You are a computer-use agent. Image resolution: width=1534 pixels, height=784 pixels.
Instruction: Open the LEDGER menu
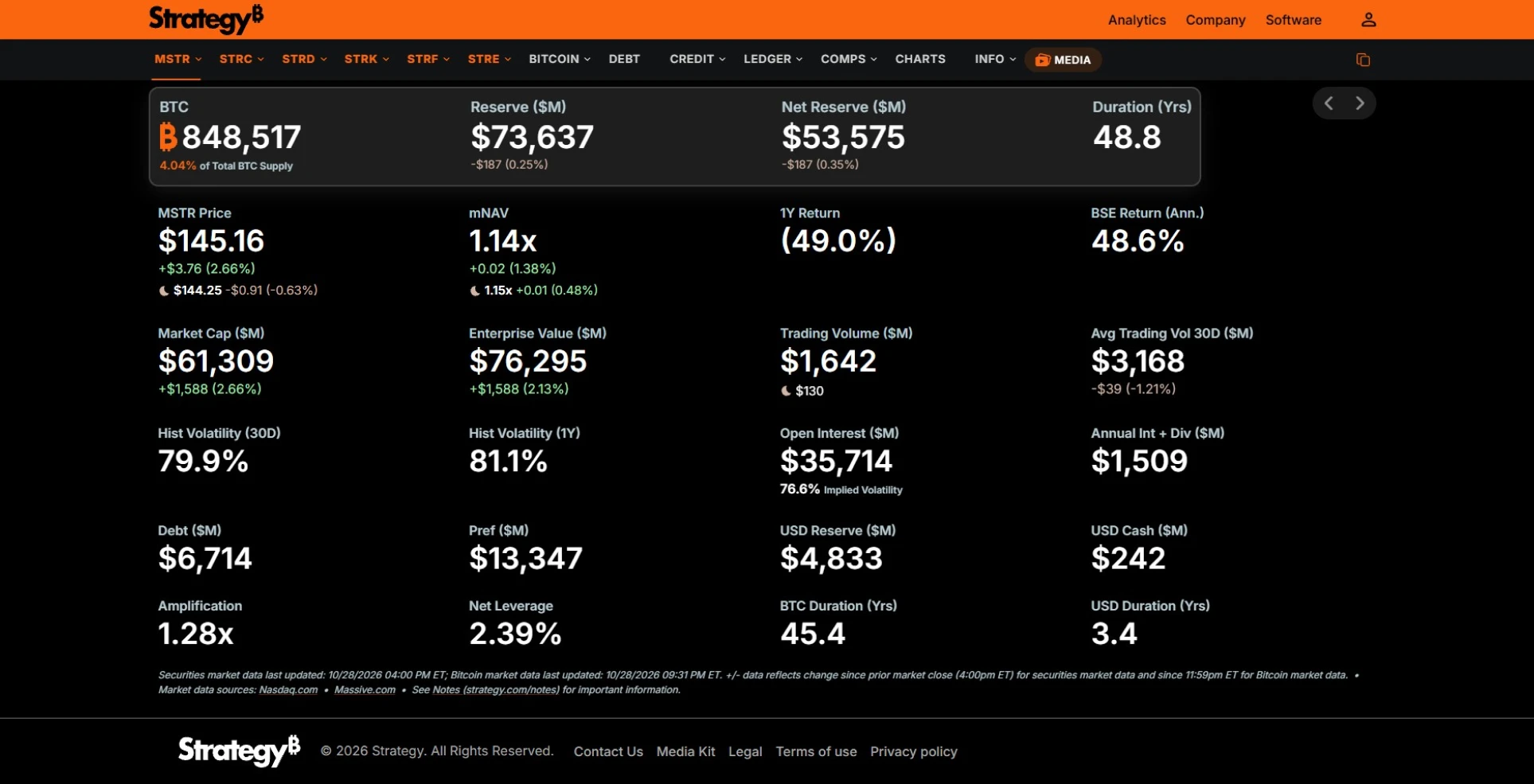click(773, 59)
